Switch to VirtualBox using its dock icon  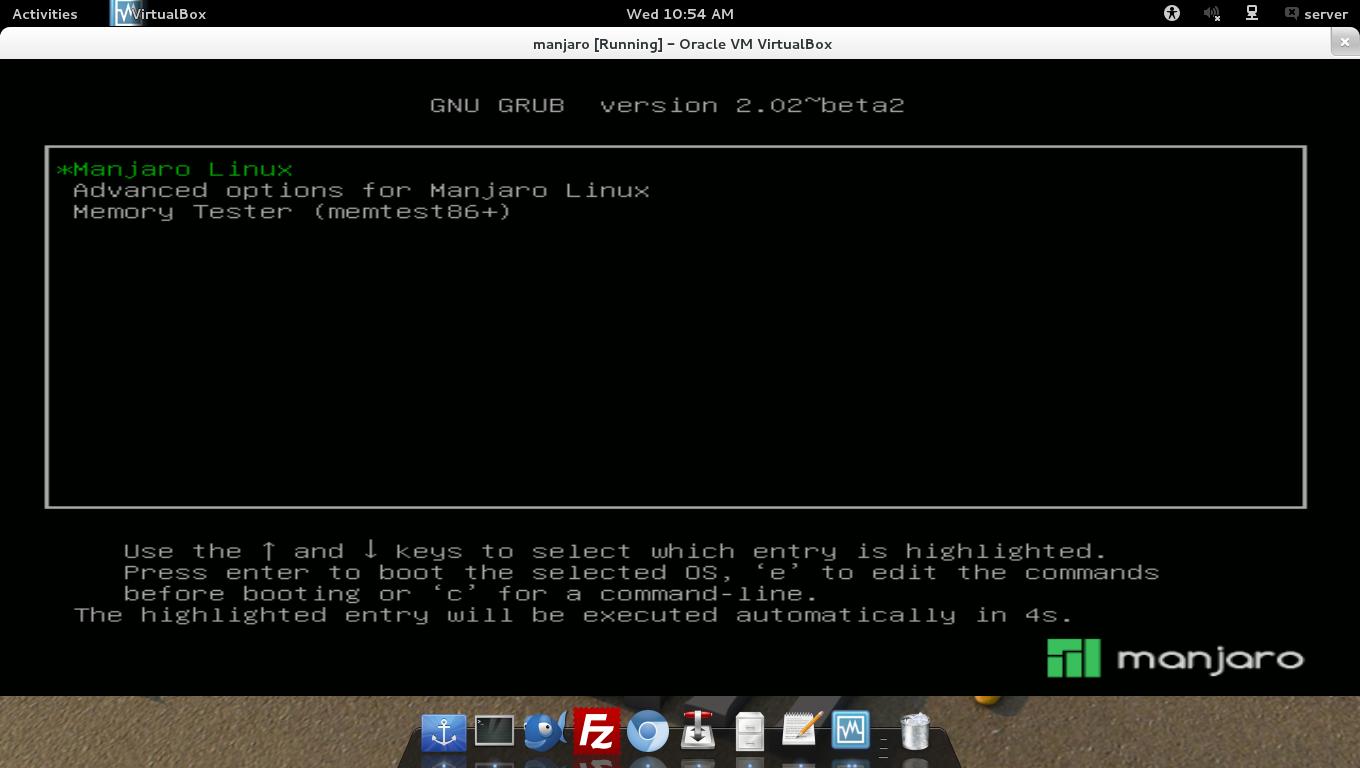(x=851, y=730)
